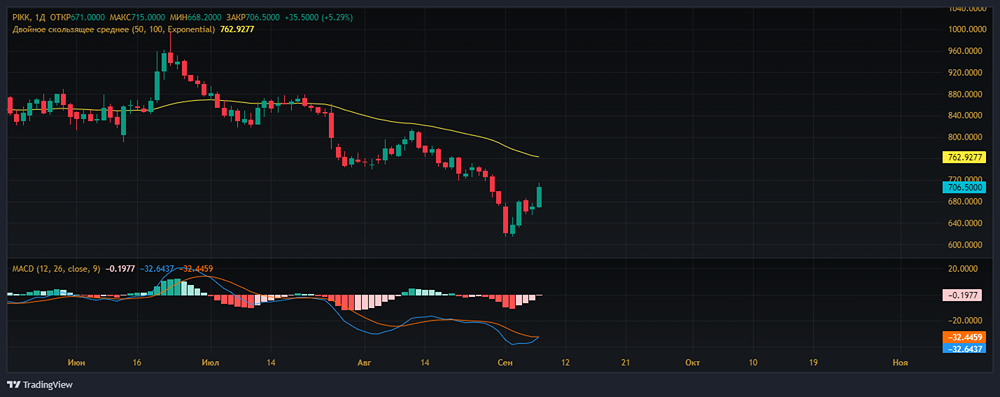Click the orange -32.4459 axis label
The image size is (1000, 397).
click(x=964, y=337)
